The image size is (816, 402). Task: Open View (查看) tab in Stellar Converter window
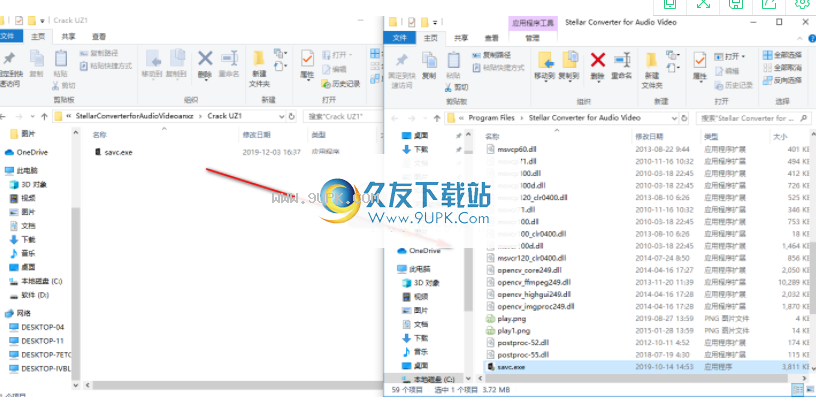click(491, 38)
